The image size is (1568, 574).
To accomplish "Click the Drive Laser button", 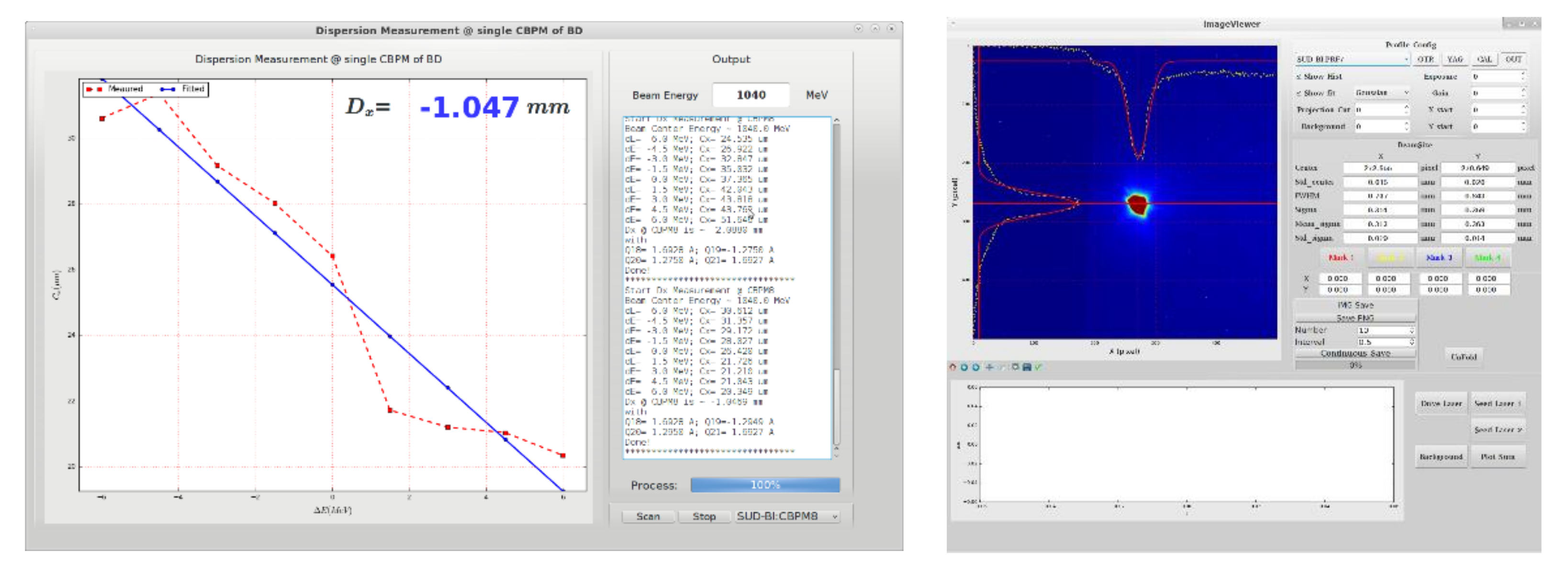I will [x=1441, y=404].
